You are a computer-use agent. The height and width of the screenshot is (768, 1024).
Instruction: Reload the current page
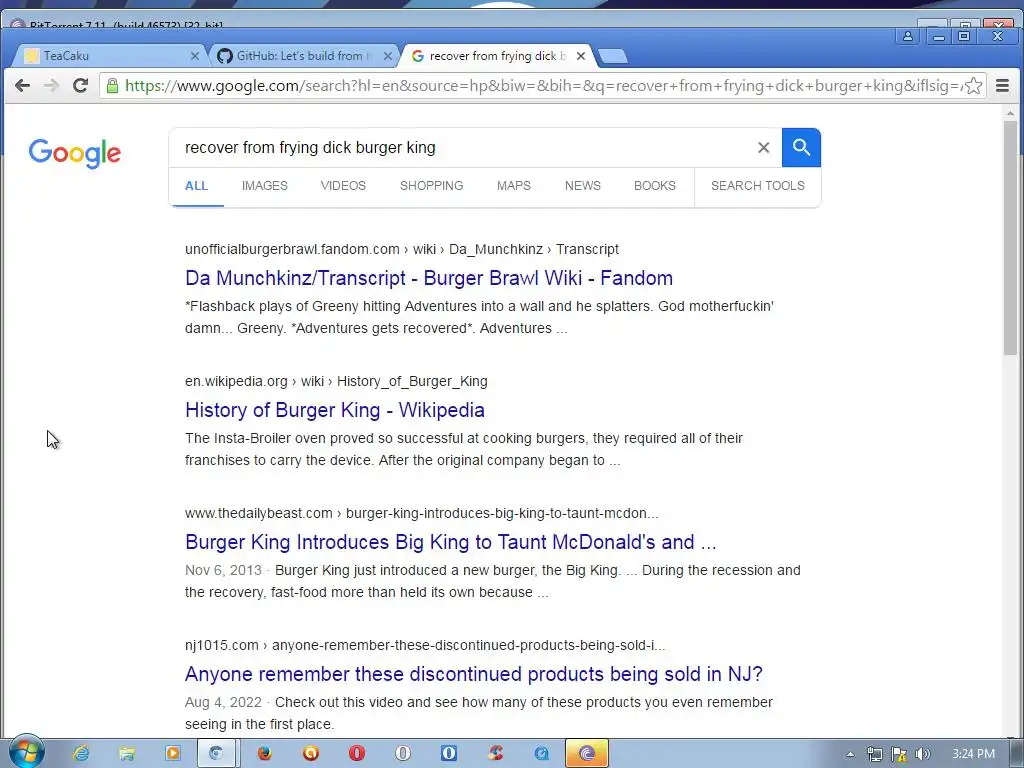click(80, 86)
